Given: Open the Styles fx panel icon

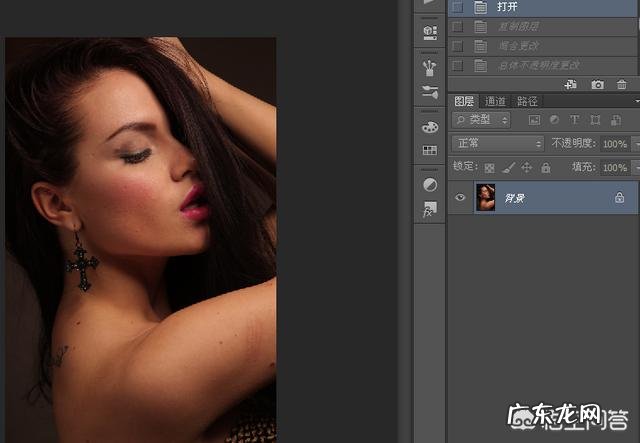Looking at the screenshot, I should click(430, 211).
